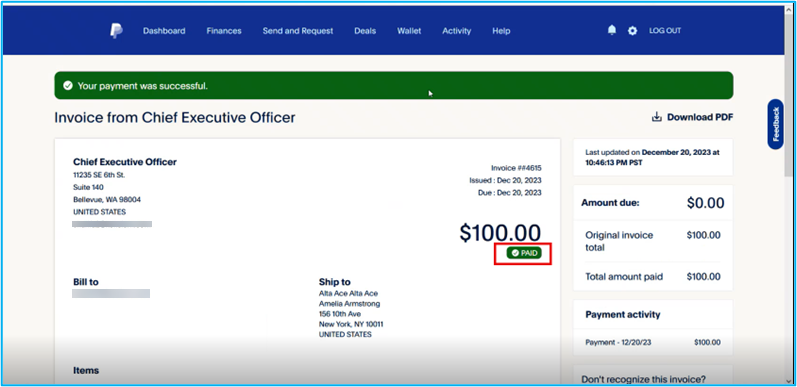Click the 'Total amount paid' label
This screenshot has height=387, width=797.
(x=624, y=277)
